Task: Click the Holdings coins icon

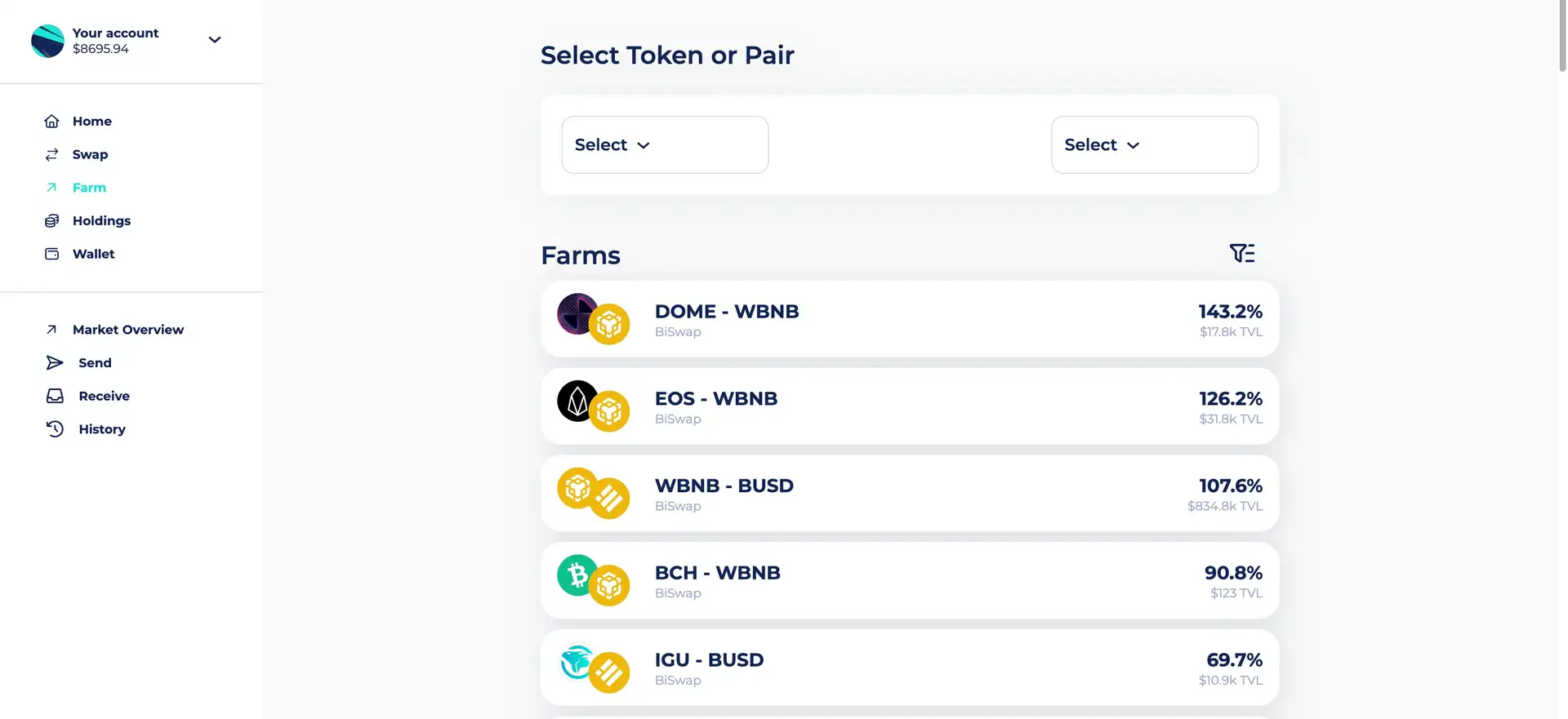Action: 51,221
